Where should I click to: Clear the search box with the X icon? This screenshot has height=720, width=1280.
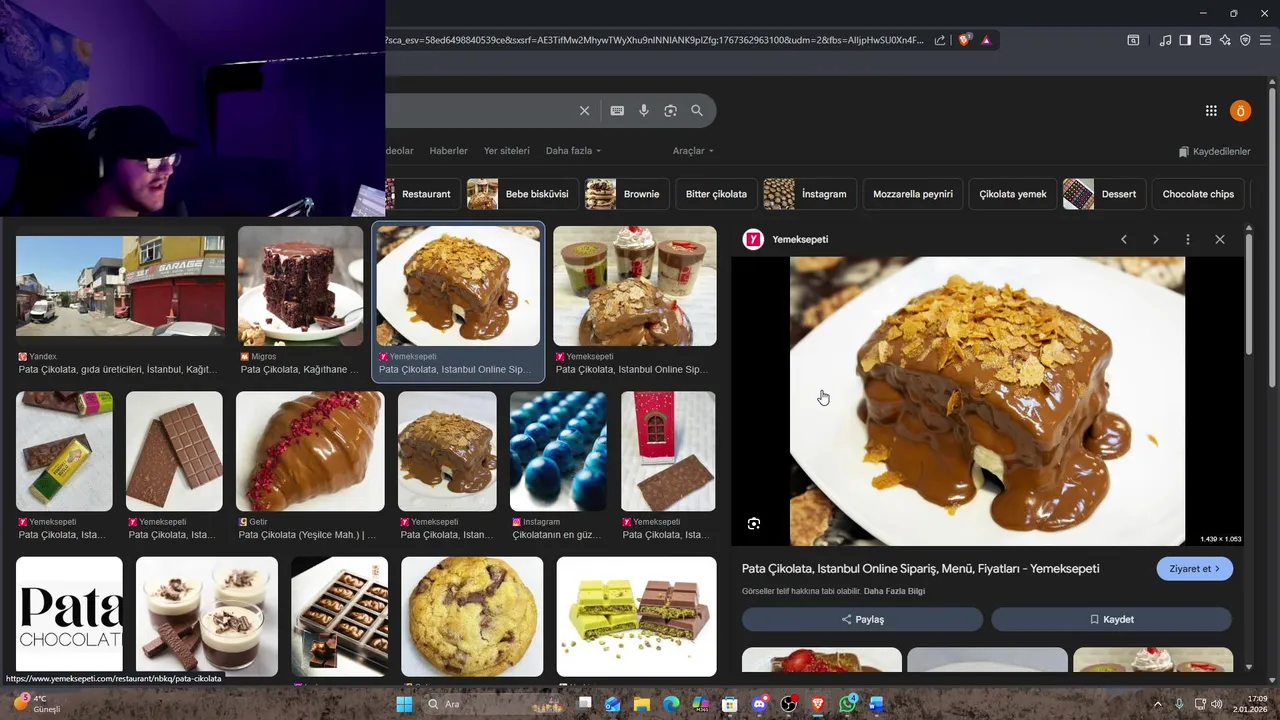tap(585, 111)
